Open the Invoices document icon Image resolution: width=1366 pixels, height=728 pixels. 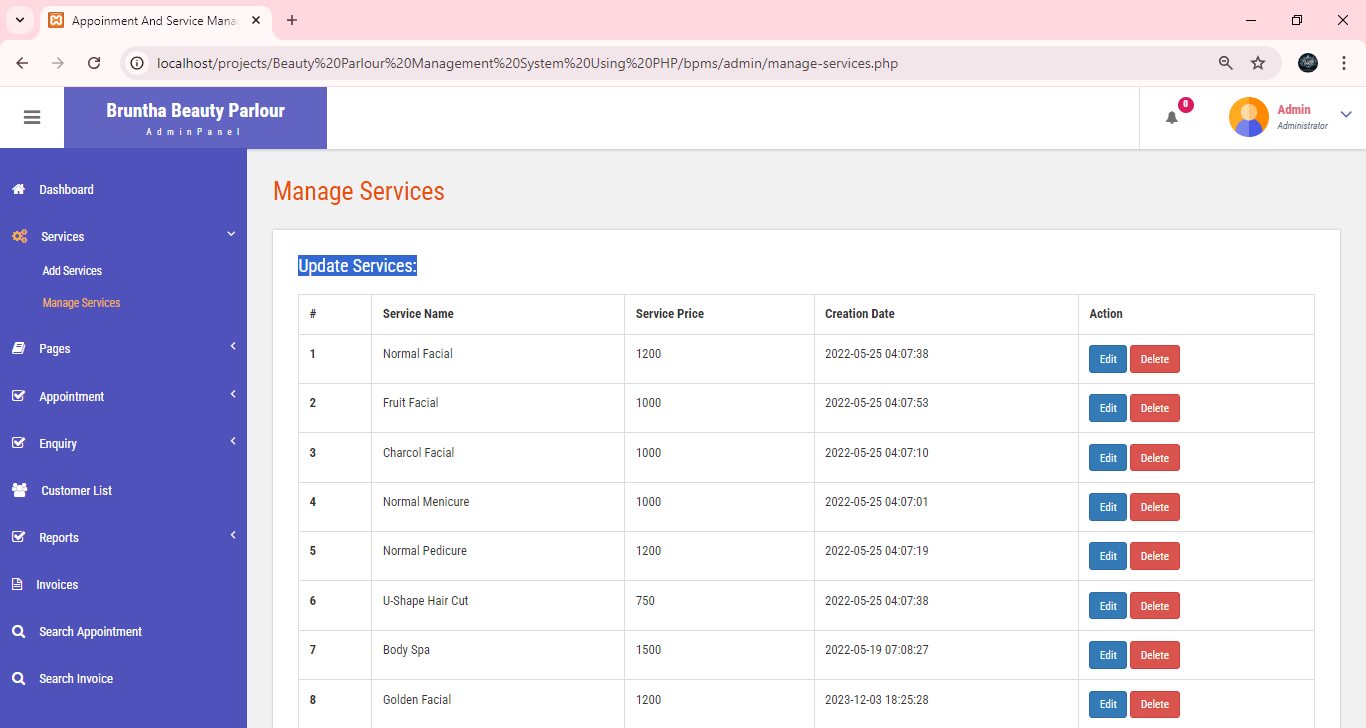click(17, 584)
